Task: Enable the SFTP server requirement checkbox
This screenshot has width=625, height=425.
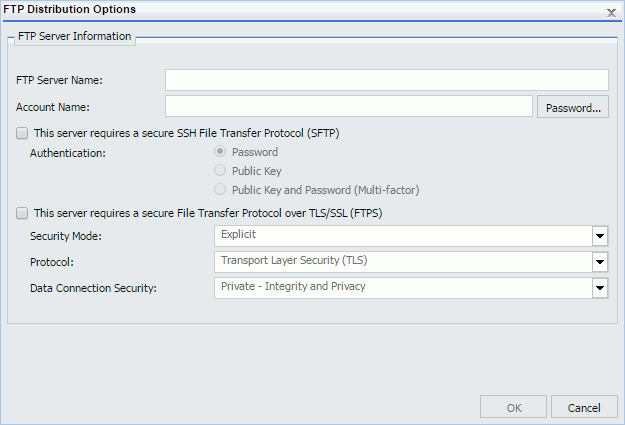Action: [x=22, y=133]
